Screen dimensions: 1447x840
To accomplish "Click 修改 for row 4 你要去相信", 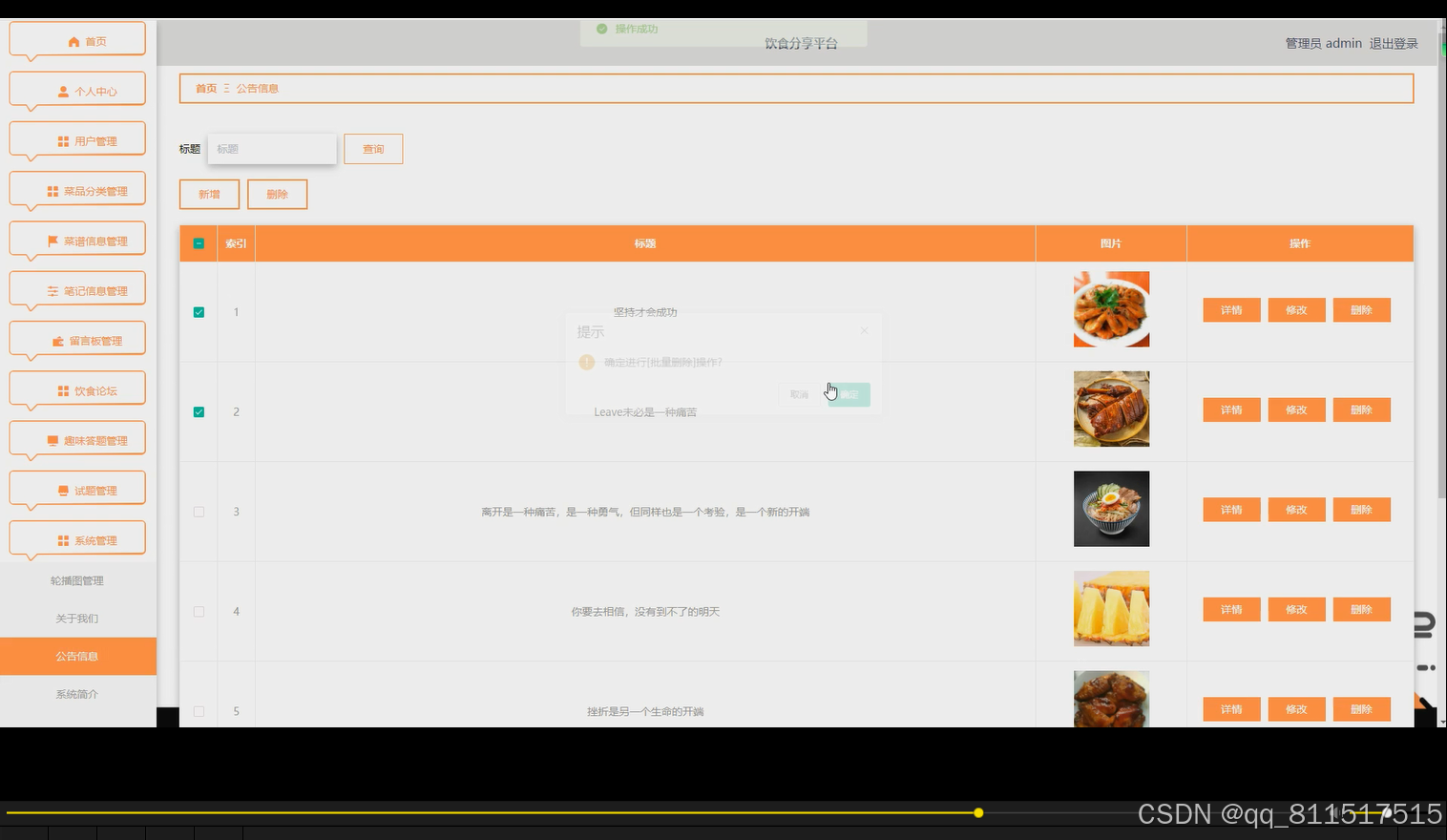I will (x=1296, y=609).
